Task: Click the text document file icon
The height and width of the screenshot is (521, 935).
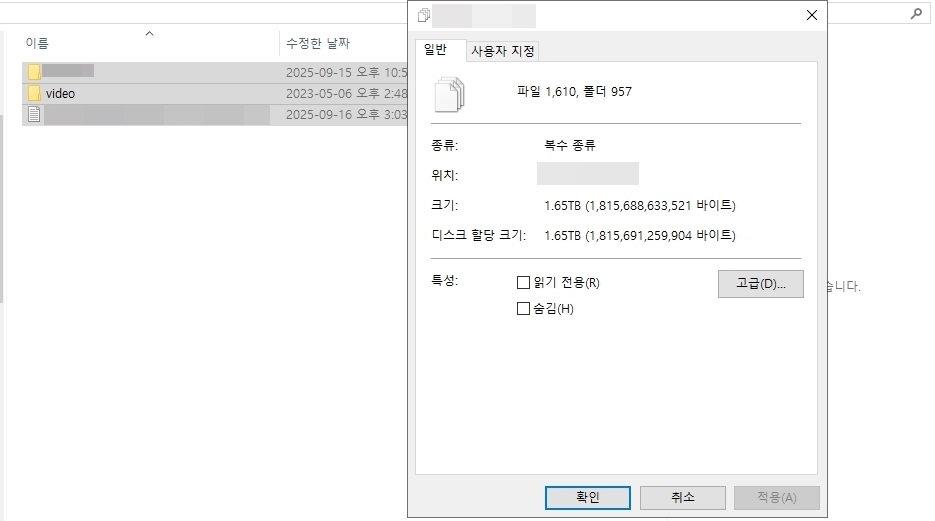Action: tap(34, 114)
